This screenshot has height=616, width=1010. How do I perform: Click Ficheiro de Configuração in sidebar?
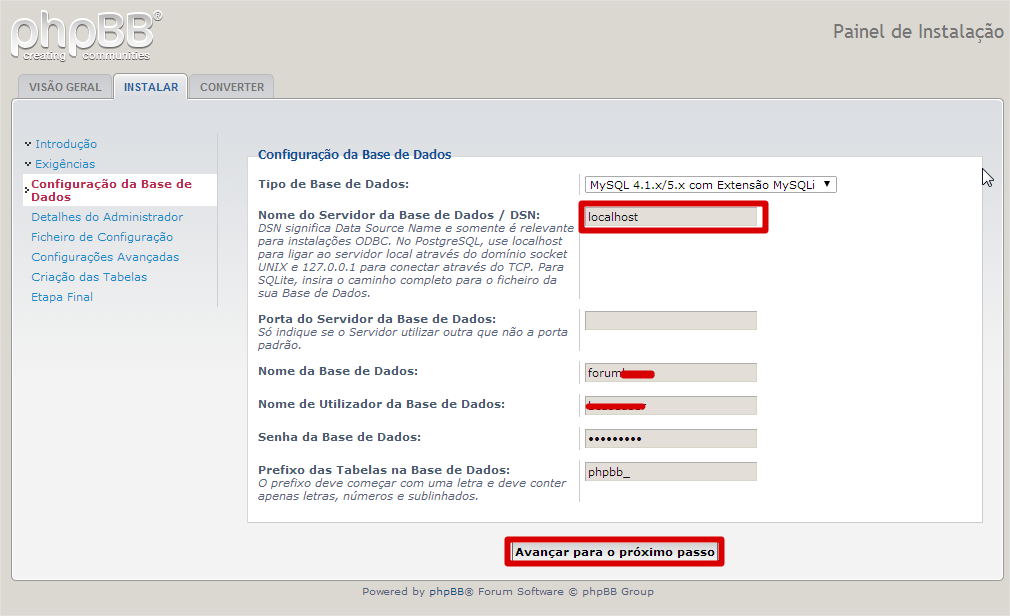pos(102,237)
